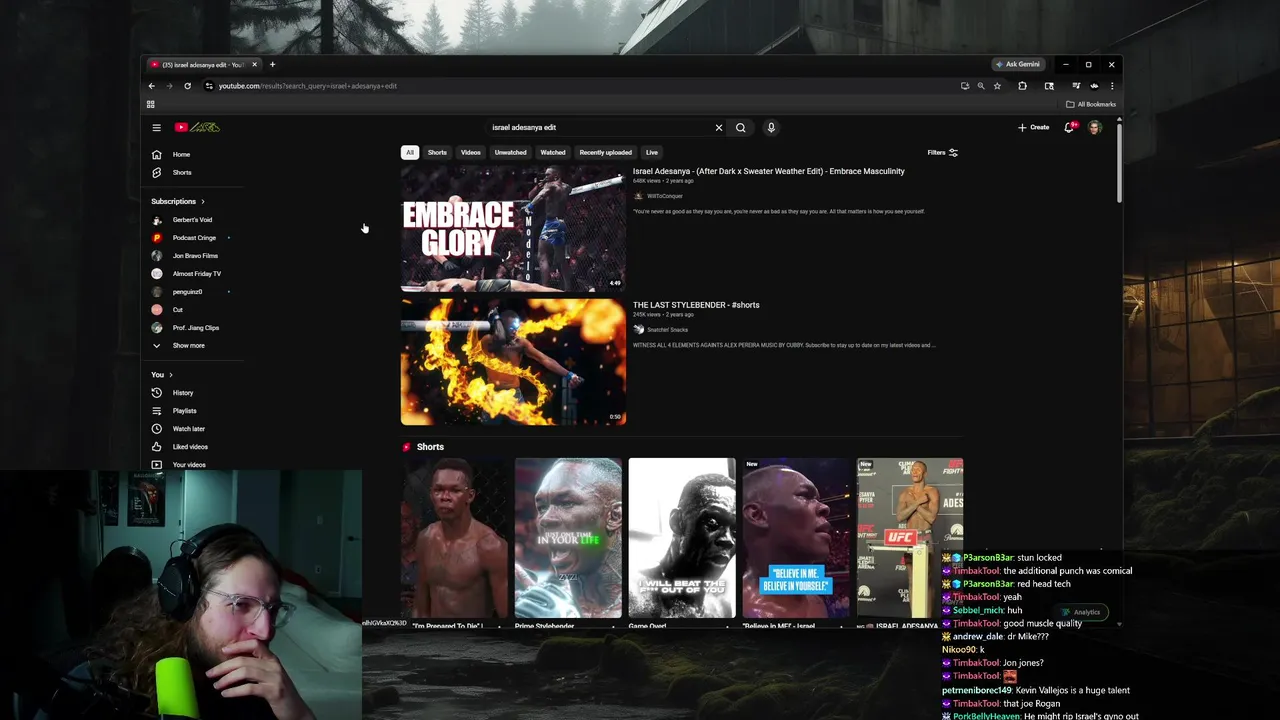The height and width of the screenshot is (720, 1280).
Task: Clear the search box with the X icon
Action: coord(718,127)
